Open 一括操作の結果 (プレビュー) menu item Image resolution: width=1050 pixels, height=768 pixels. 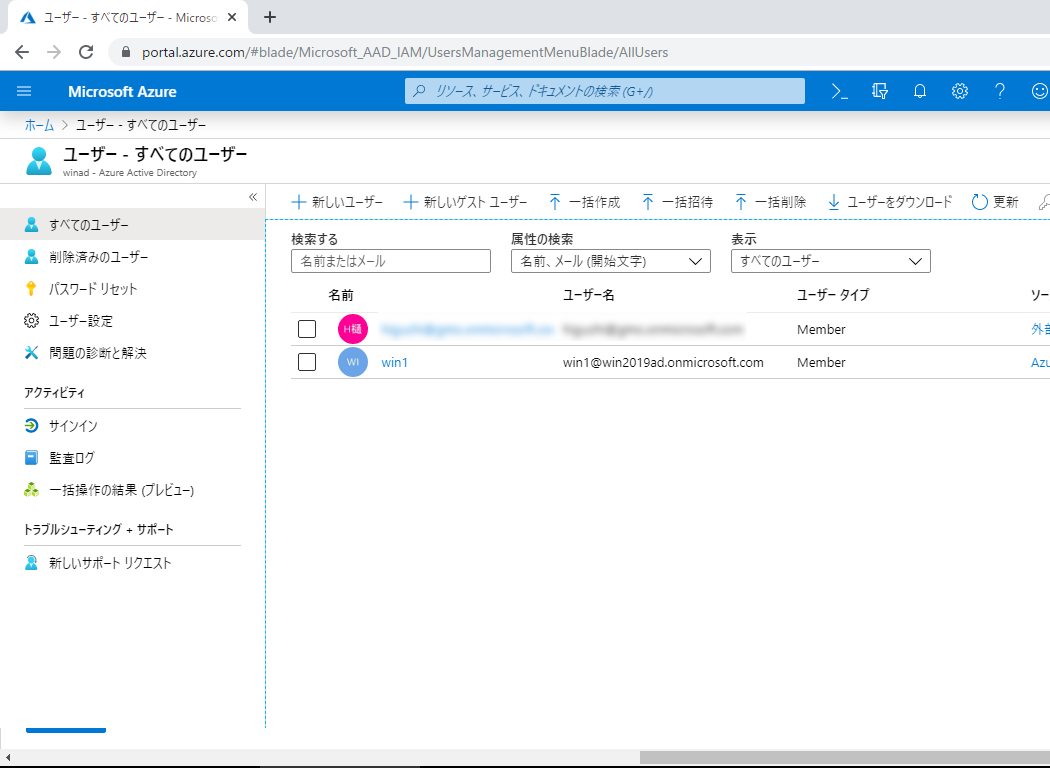133,490
